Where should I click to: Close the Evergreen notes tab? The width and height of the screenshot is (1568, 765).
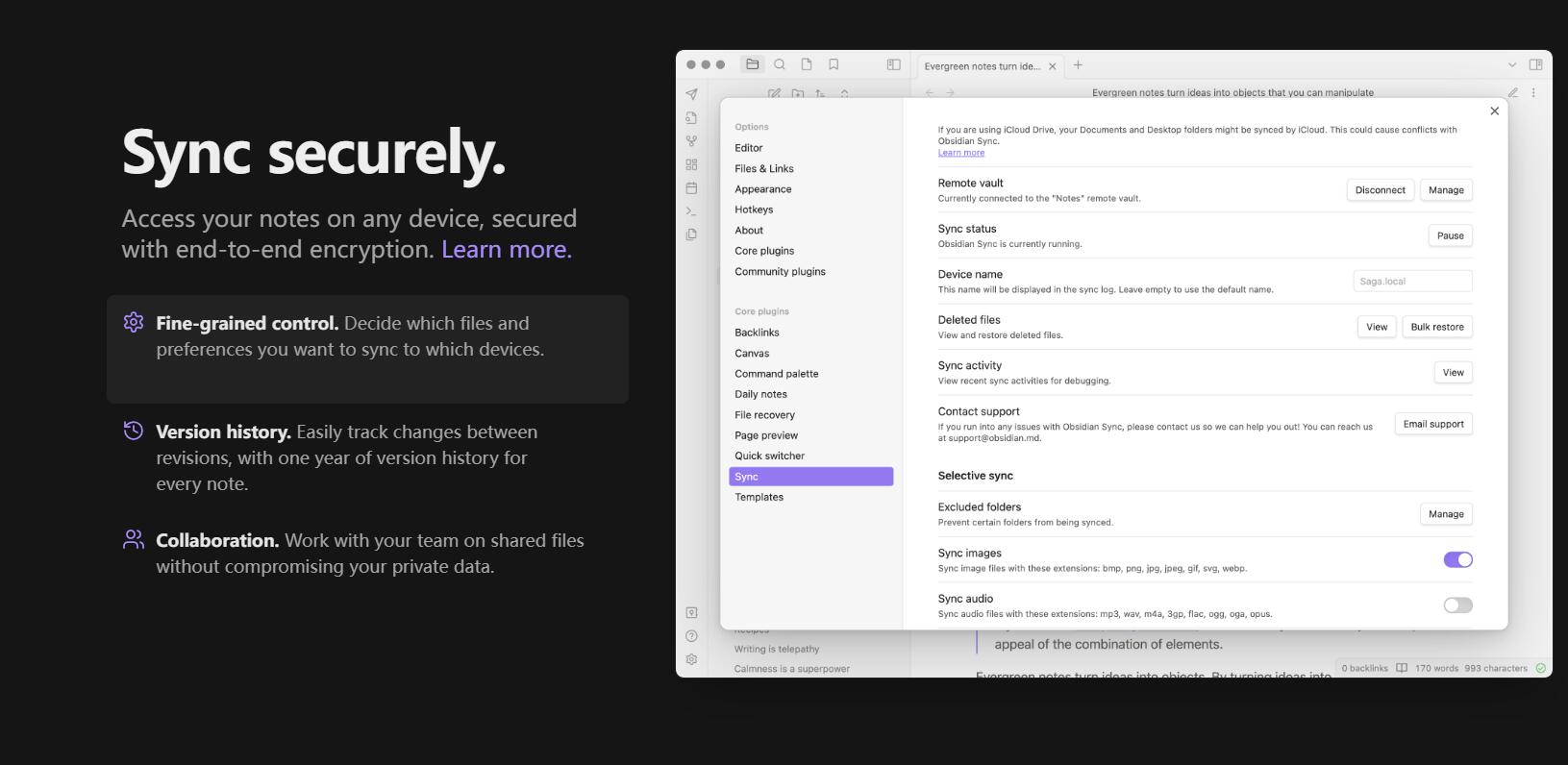[x=1052, y=66]
